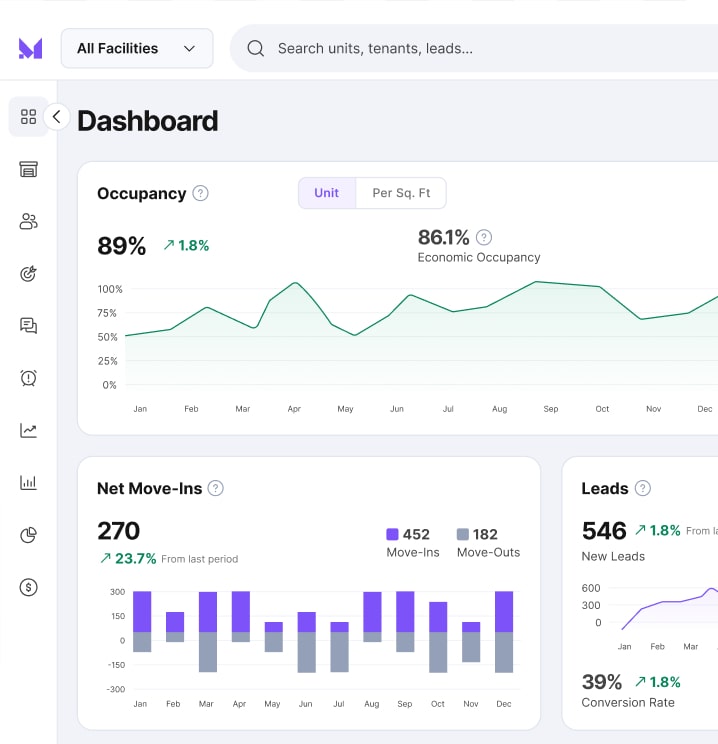Click the Occupancy help question icon

200,194
